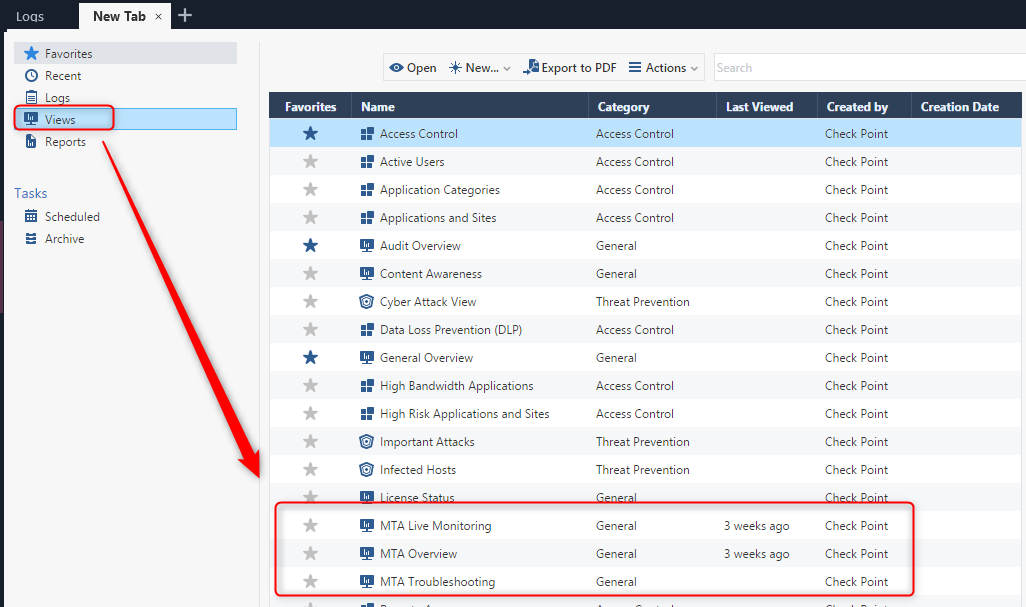
Task: Click Threat Prevention category of Infected Hosts
Action: 643,470
